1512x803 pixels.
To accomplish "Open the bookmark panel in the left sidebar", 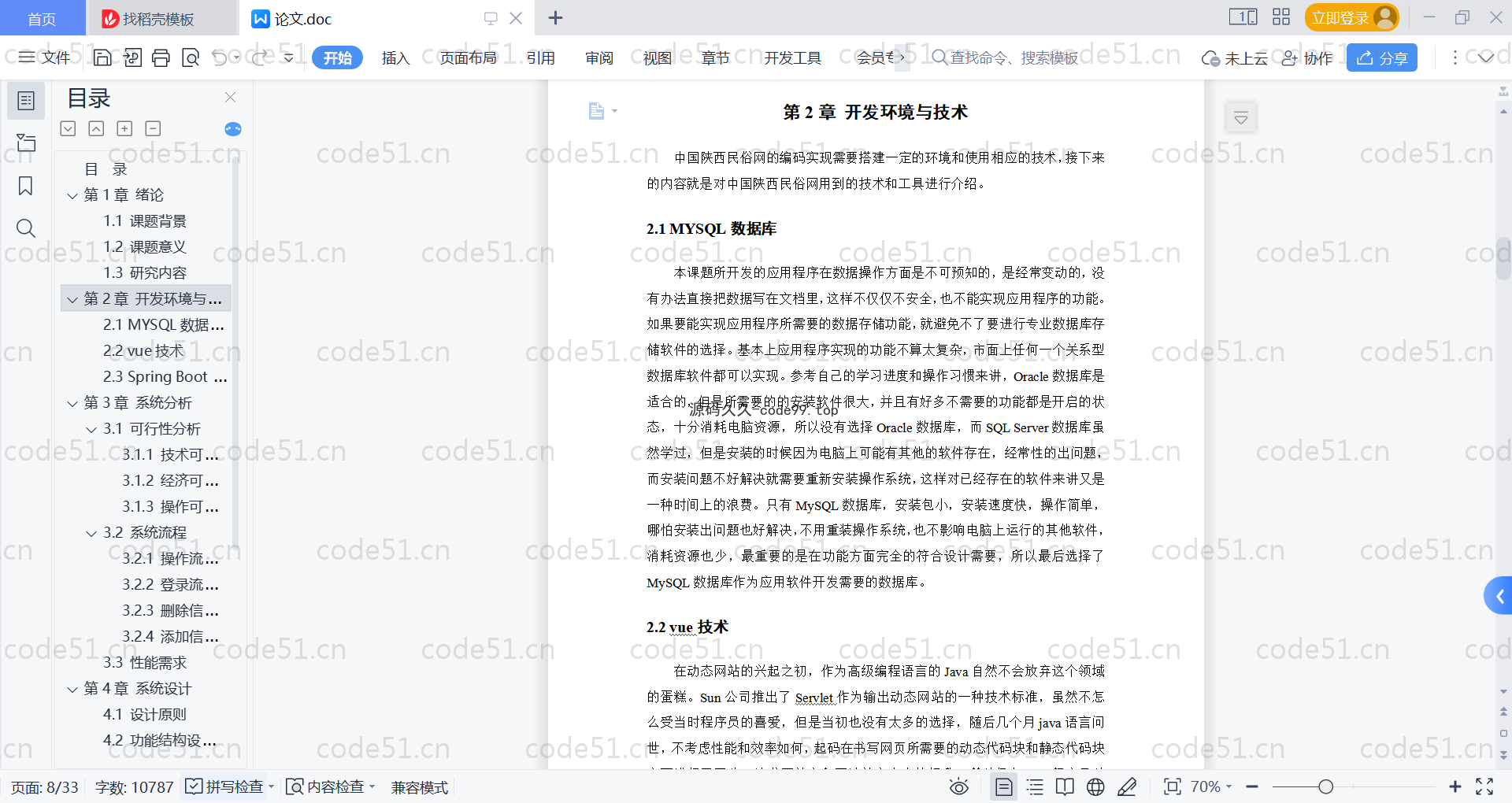I will click(x=25, y=186).
